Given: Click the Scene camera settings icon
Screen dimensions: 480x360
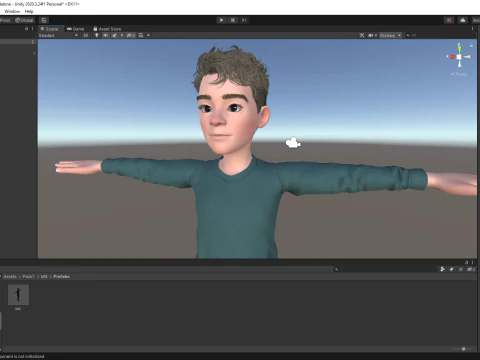Looking at the screenshot, I should coord(370,35).
